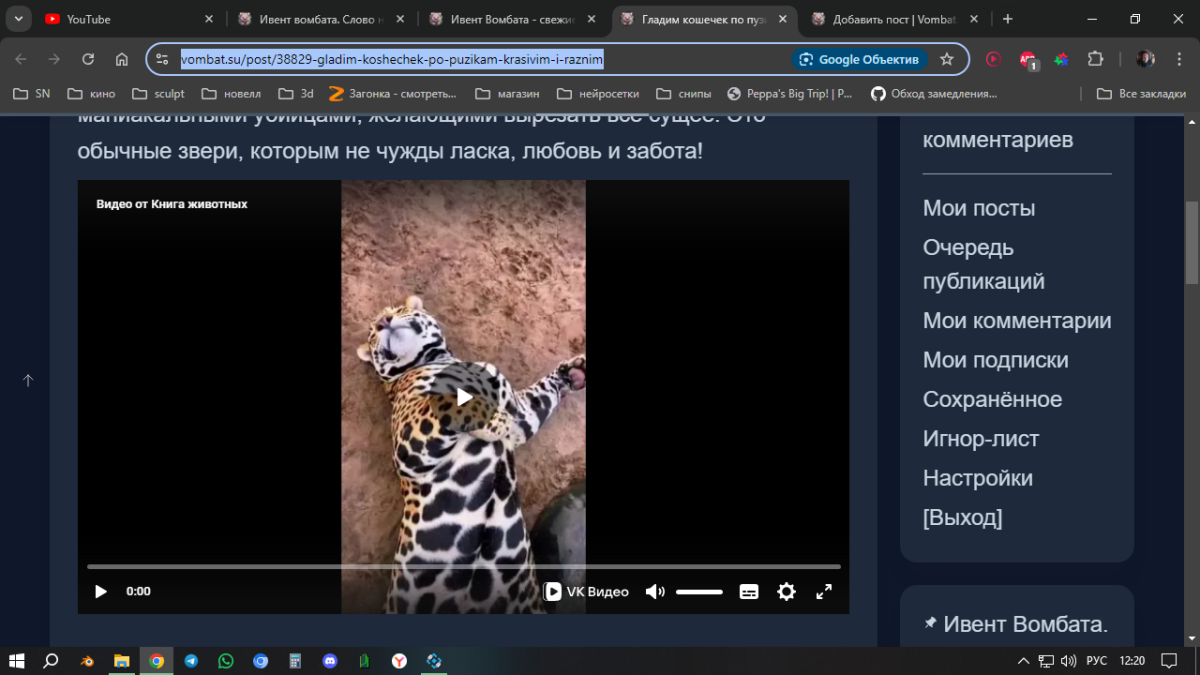Open the 'кино' bookmarks folder
Screen dimensions: 1200x675
(91, 94)
